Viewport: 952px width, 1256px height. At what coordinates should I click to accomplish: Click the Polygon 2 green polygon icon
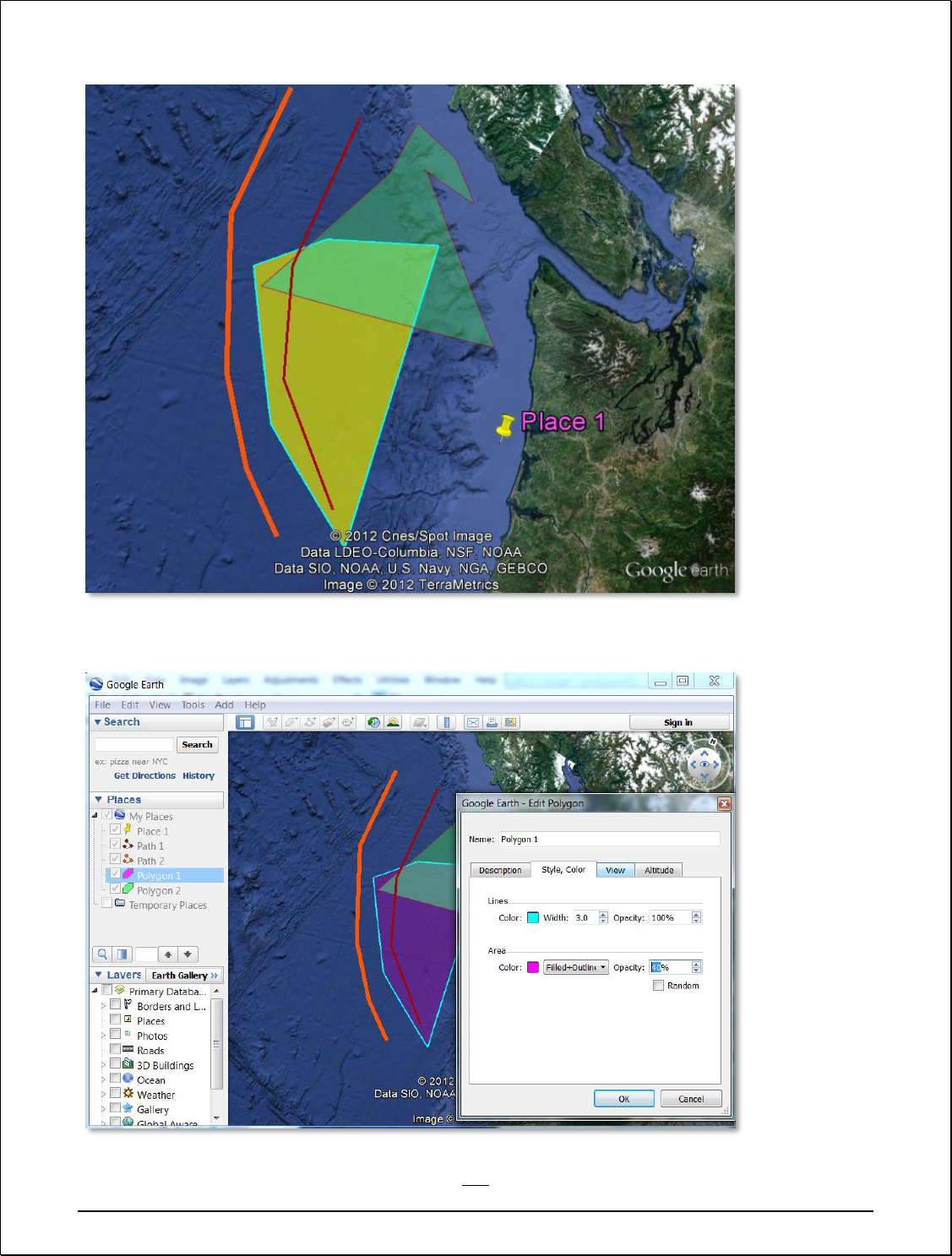(128, 889)
